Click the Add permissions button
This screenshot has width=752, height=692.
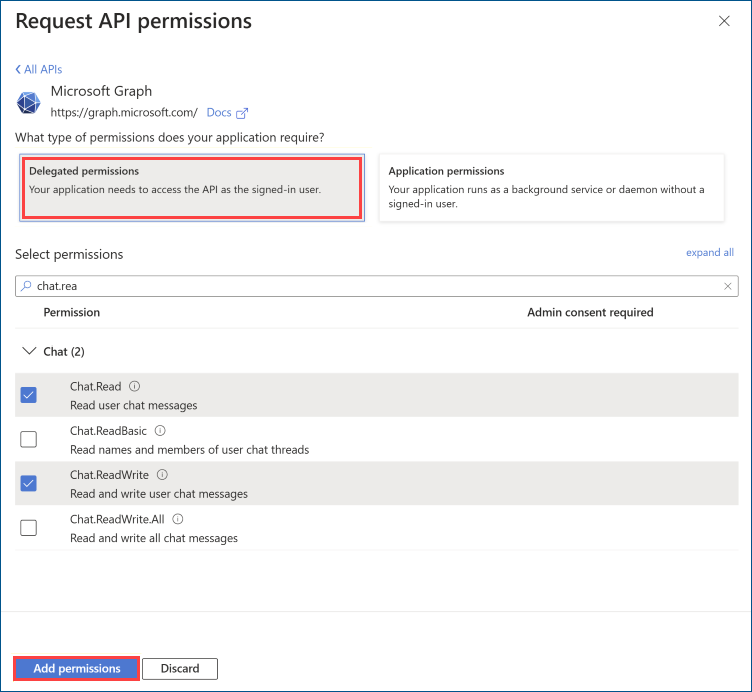point(77,669)
